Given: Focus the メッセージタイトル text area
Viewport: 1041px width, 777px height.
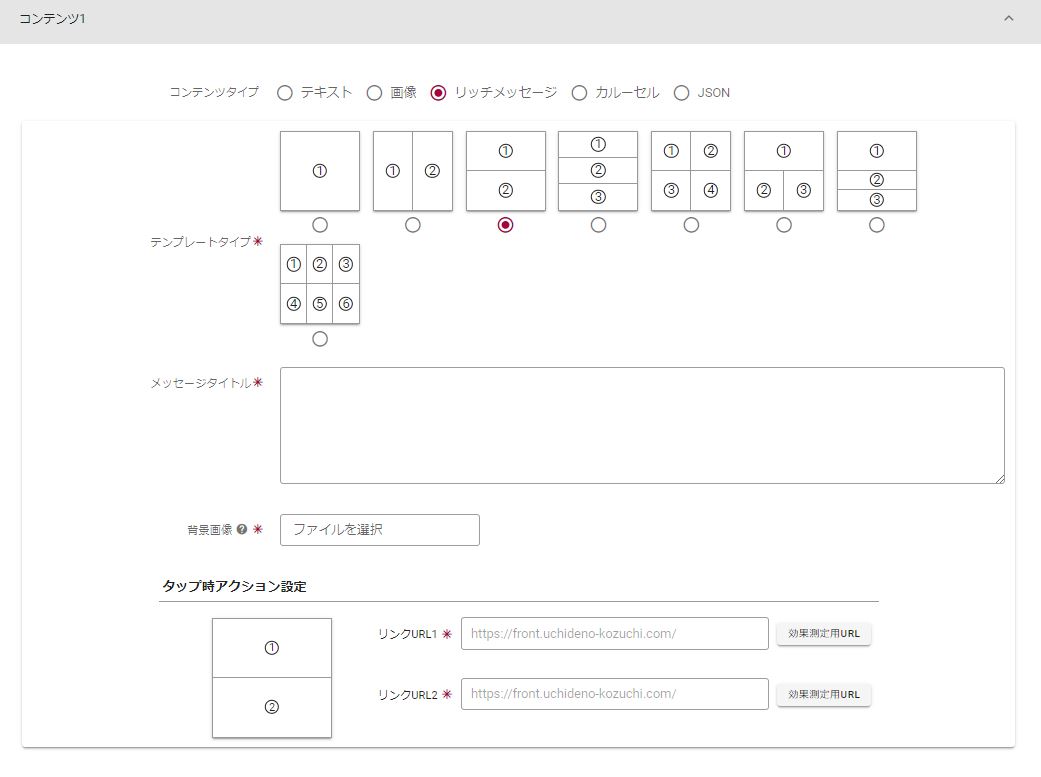Looking at the screenshot, I should pyautogui.click(x=642, y=425).
